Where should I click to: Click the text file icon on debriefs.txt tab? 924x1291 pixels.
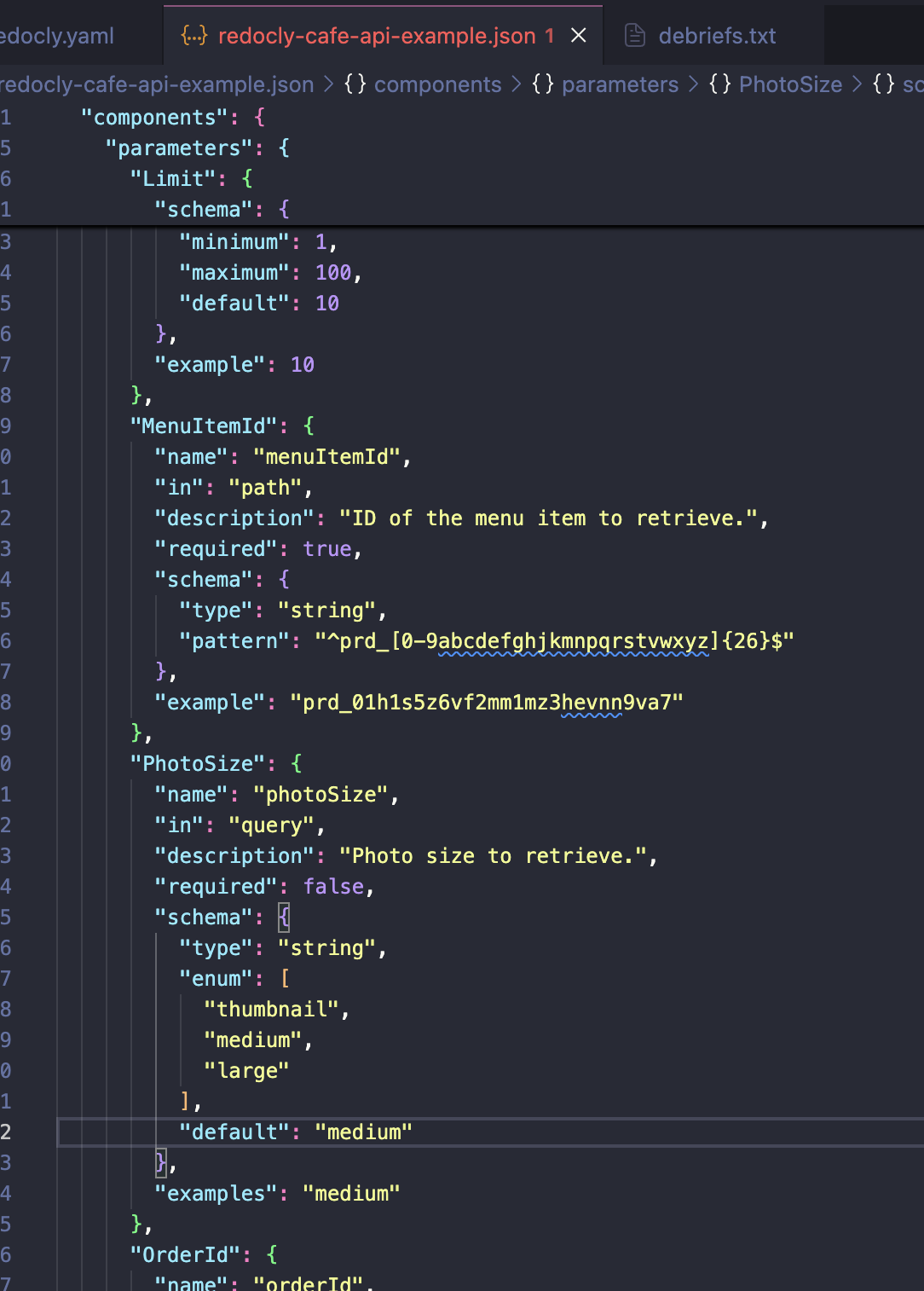[635, 36]
